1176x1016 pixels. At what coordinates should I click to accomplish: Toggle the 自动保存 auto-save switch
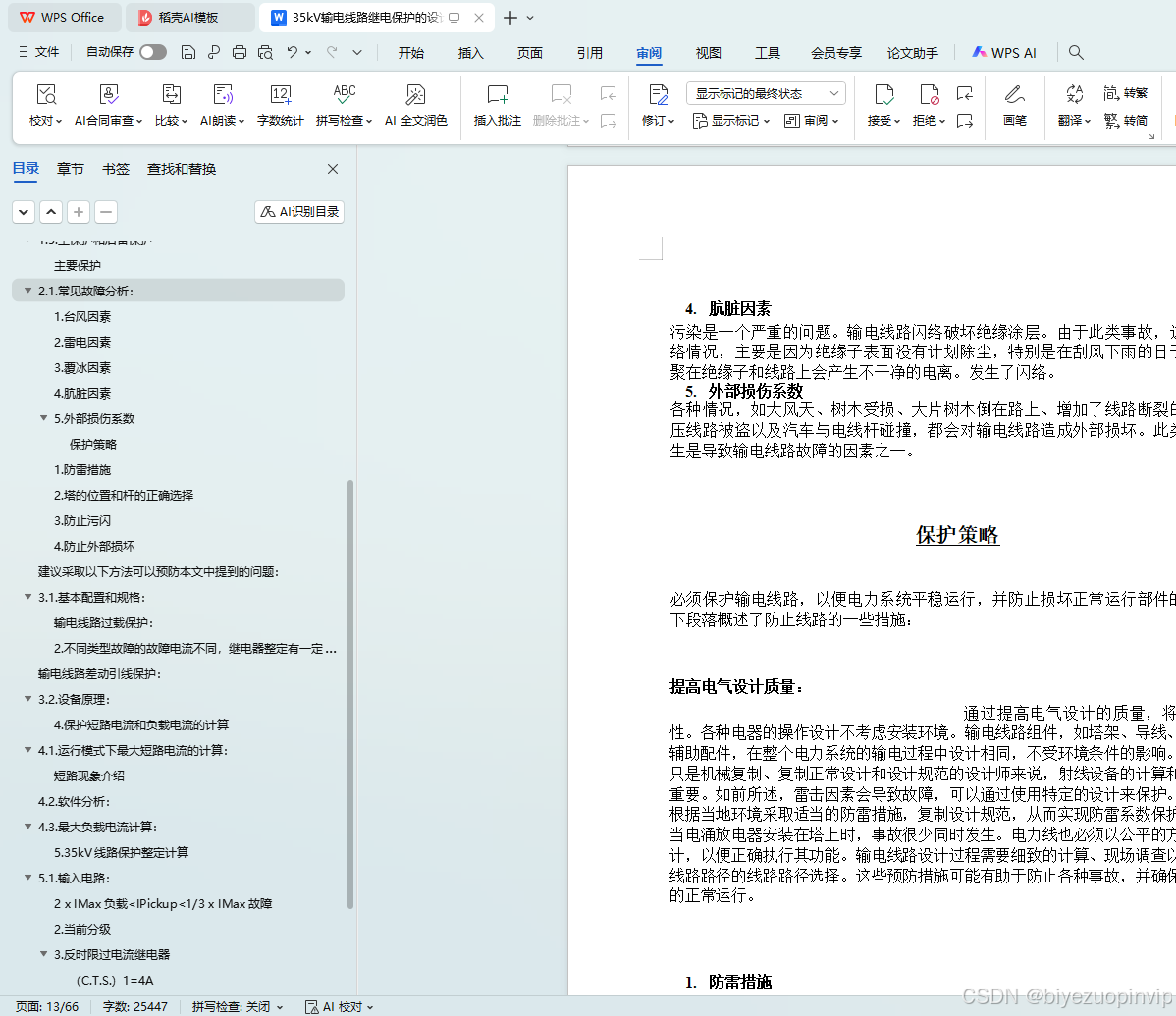(152, 52)
